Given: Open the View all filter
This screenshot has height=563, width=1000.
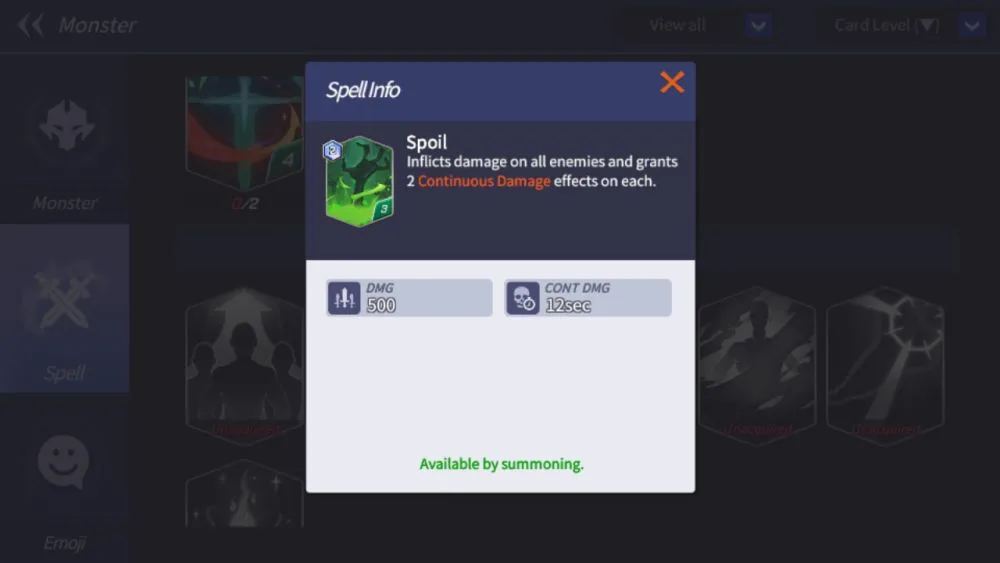Looking at the screenshot, I should tap(677, 26).
